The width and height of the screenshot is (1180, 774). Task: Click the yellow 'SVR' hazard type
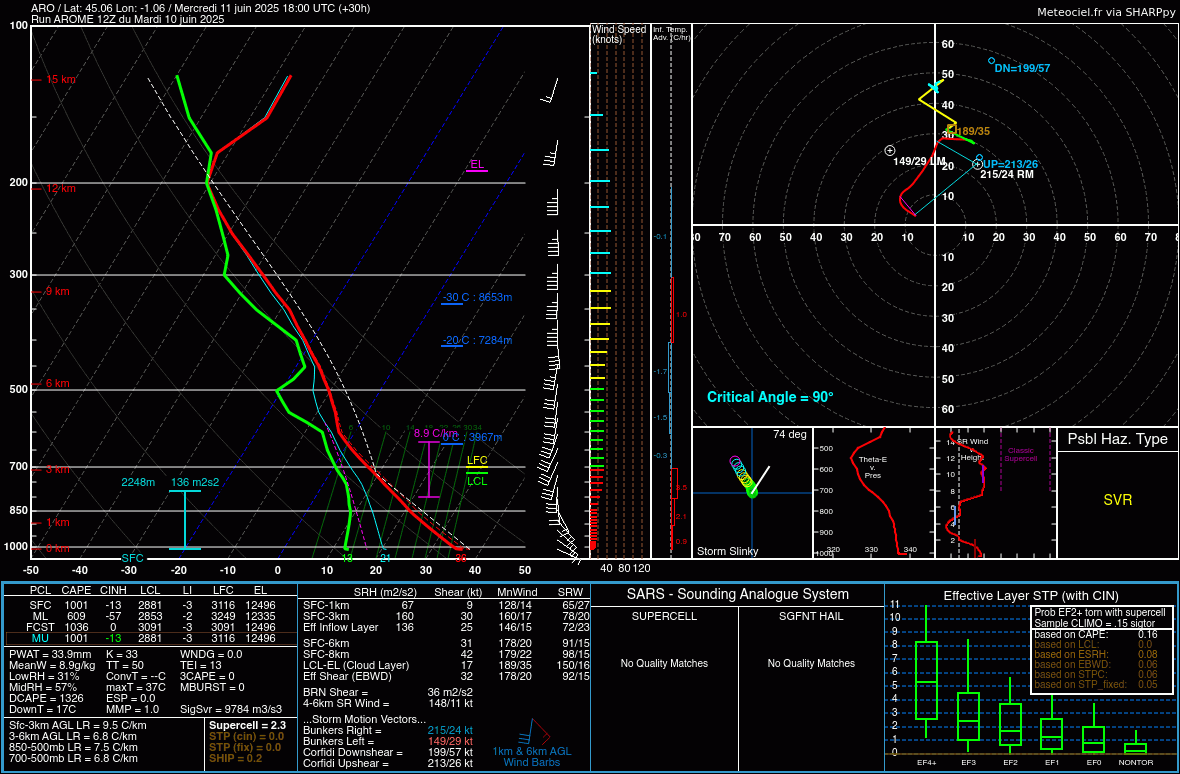[1118, 499]
